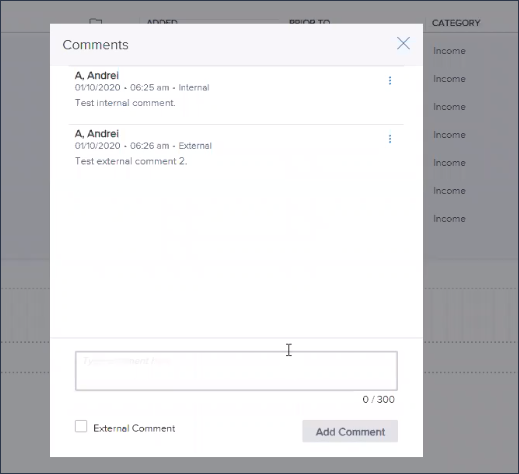Close the Comments dialog with the X
519x474 pixels.
click(403, 43)
